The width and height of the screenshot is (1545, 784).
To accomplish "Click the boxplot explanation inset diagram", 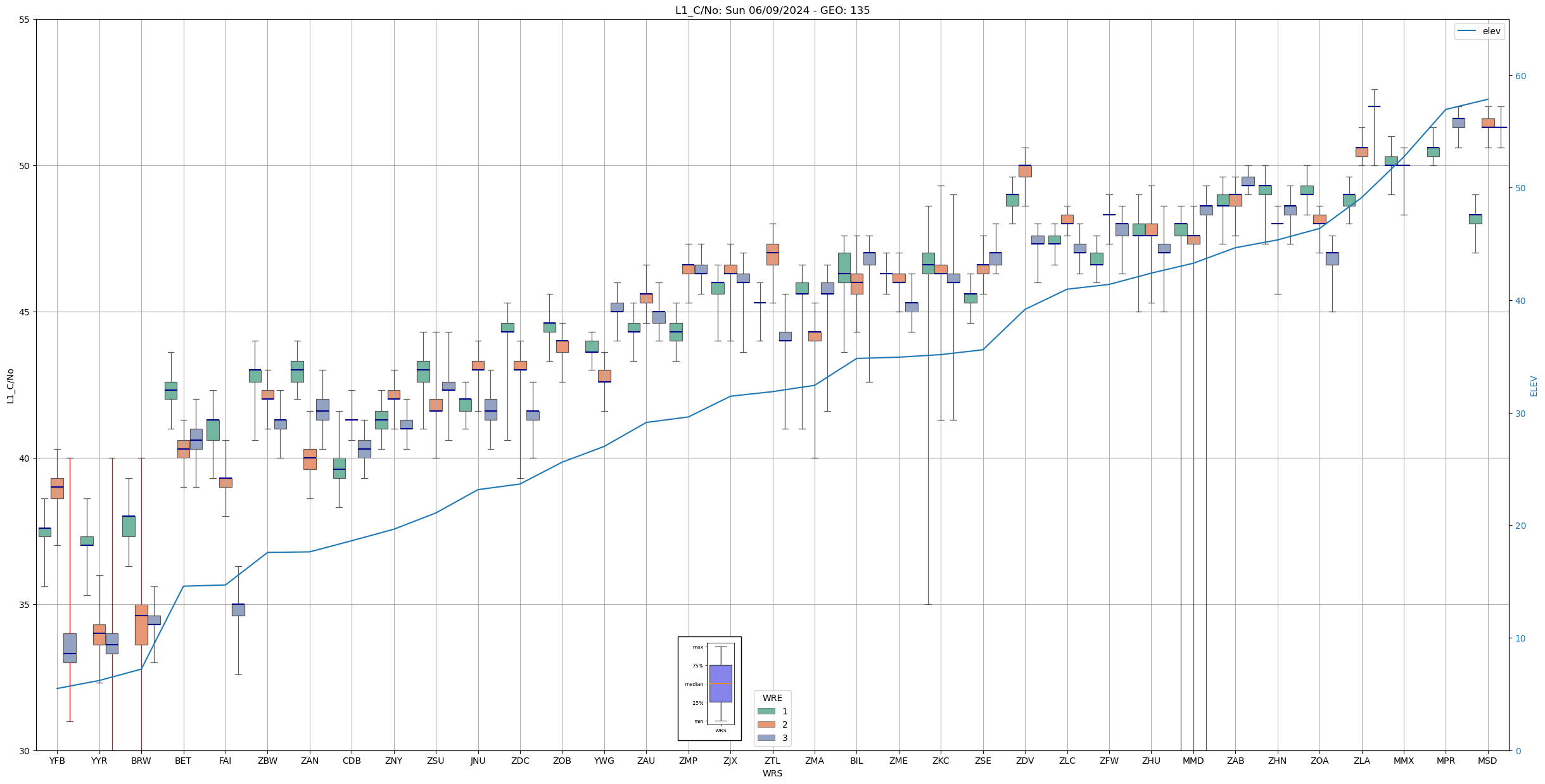I will coord(709,688).
